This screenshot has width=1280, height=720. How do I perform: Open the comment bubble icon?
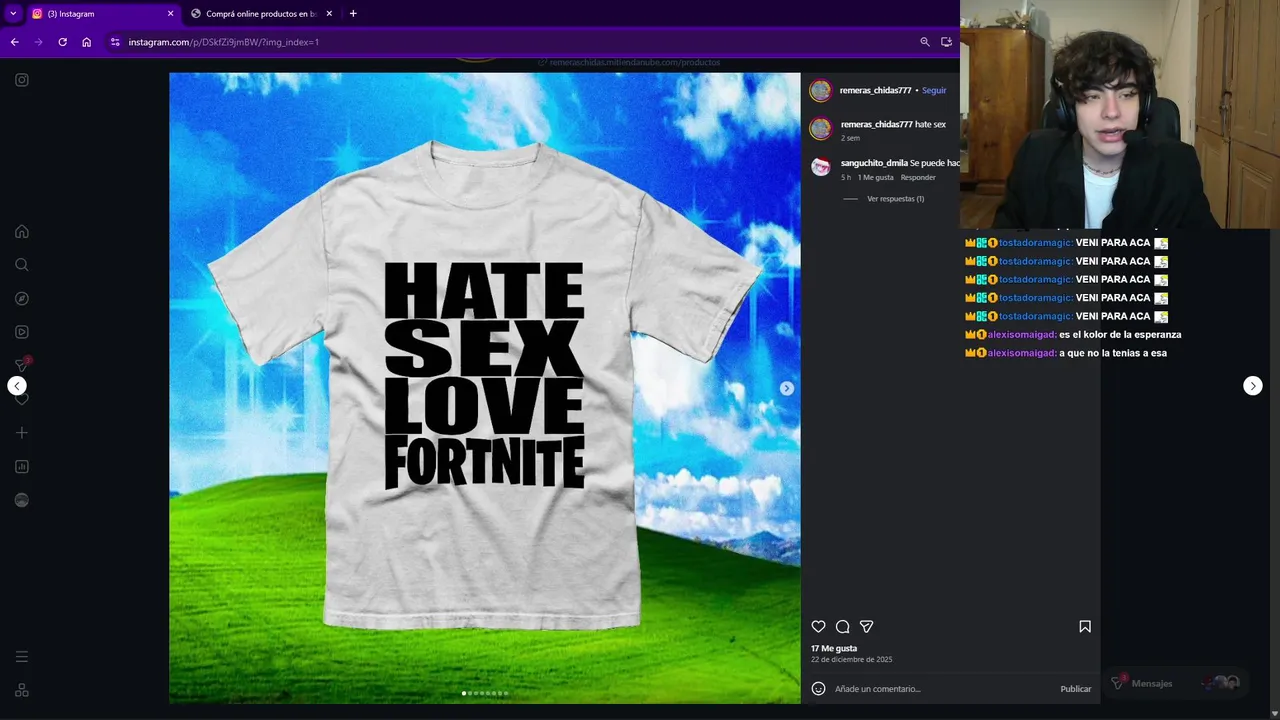(x=843, y=626)
